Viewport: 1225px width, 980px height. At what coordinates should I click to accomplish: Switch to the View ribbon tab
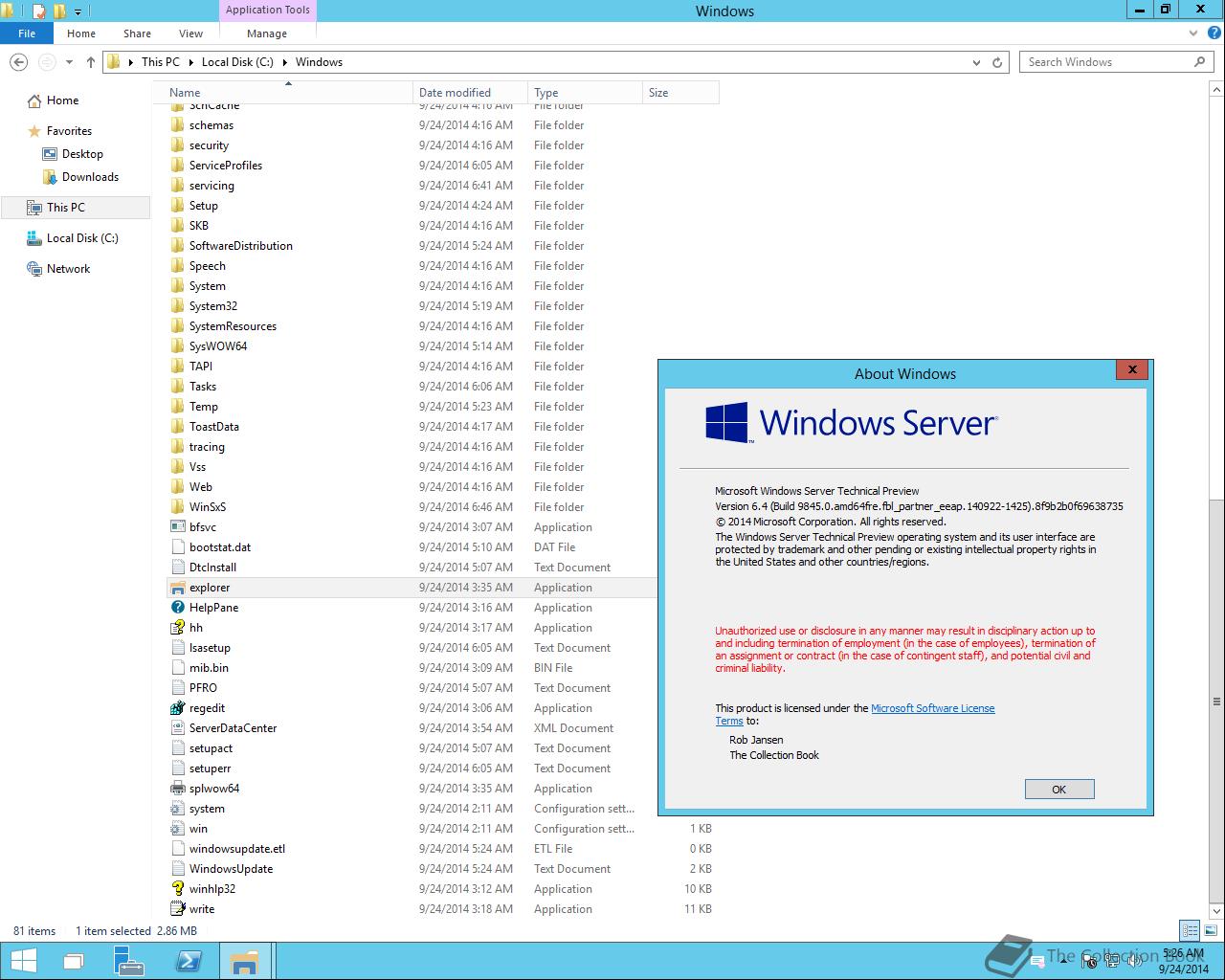click(190, 33)
